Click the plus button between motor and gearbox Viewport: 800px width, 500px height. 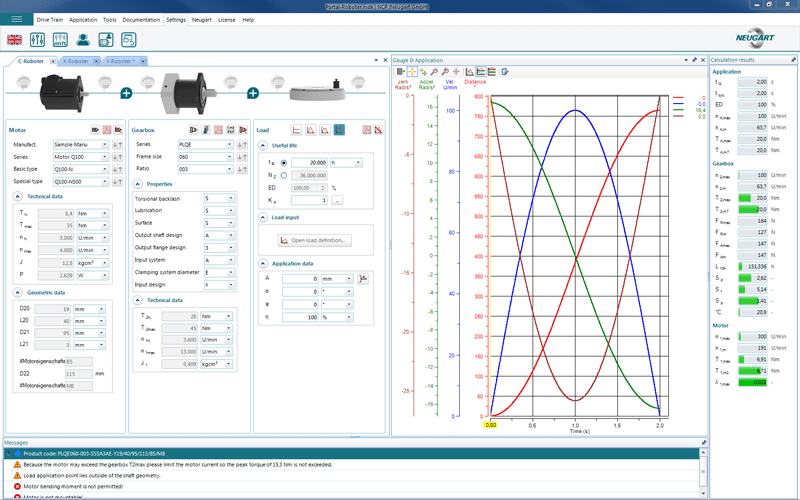(127, 93)
